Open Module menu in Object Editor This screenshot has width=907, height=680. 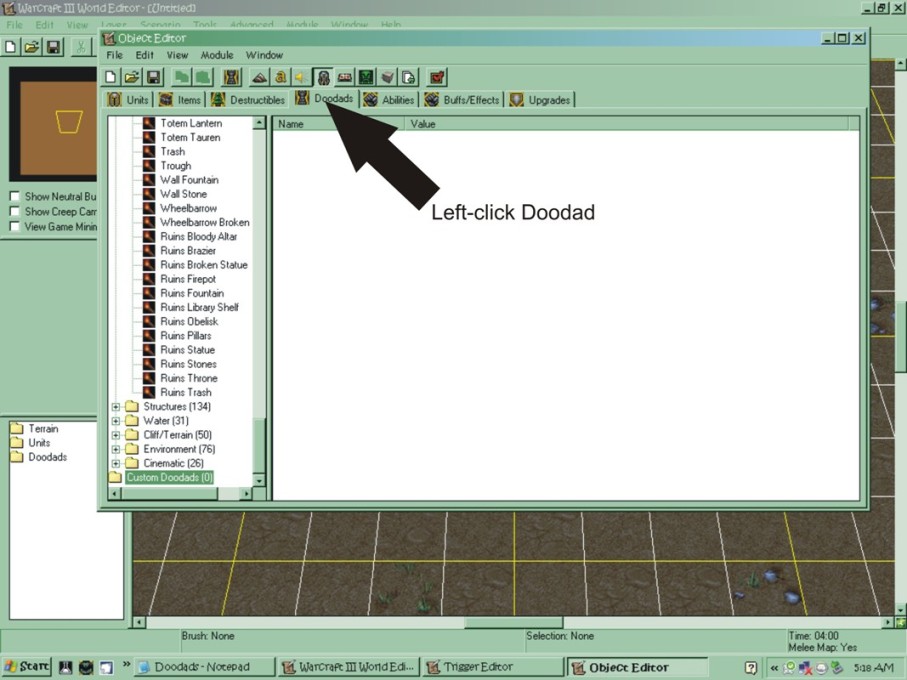click(217, 55)
